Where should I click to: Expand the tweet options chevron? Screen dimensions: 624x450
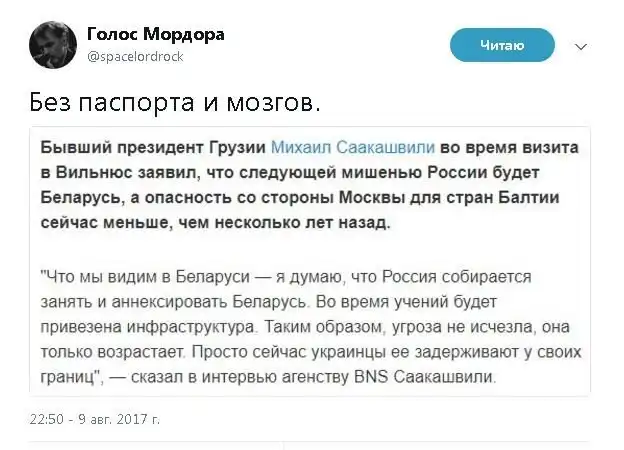(581, 46)
